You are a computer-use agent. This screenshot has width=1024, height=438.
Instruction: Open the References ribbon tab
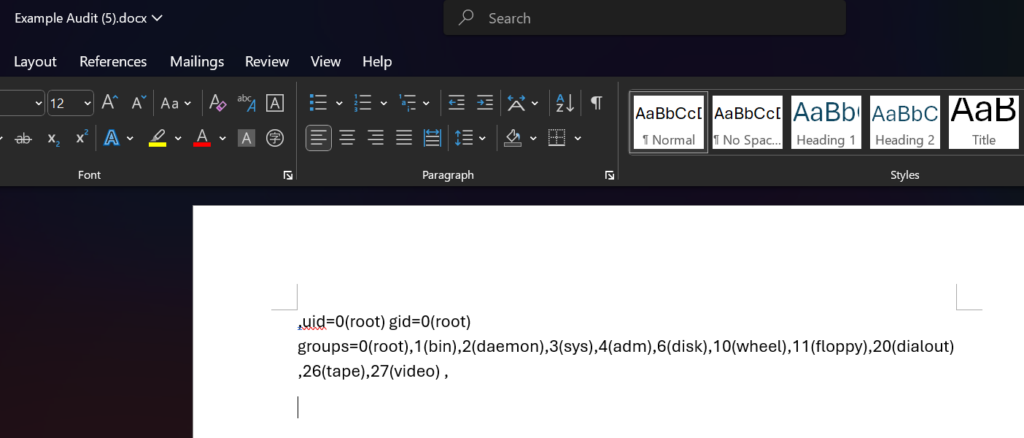point(113,61)
